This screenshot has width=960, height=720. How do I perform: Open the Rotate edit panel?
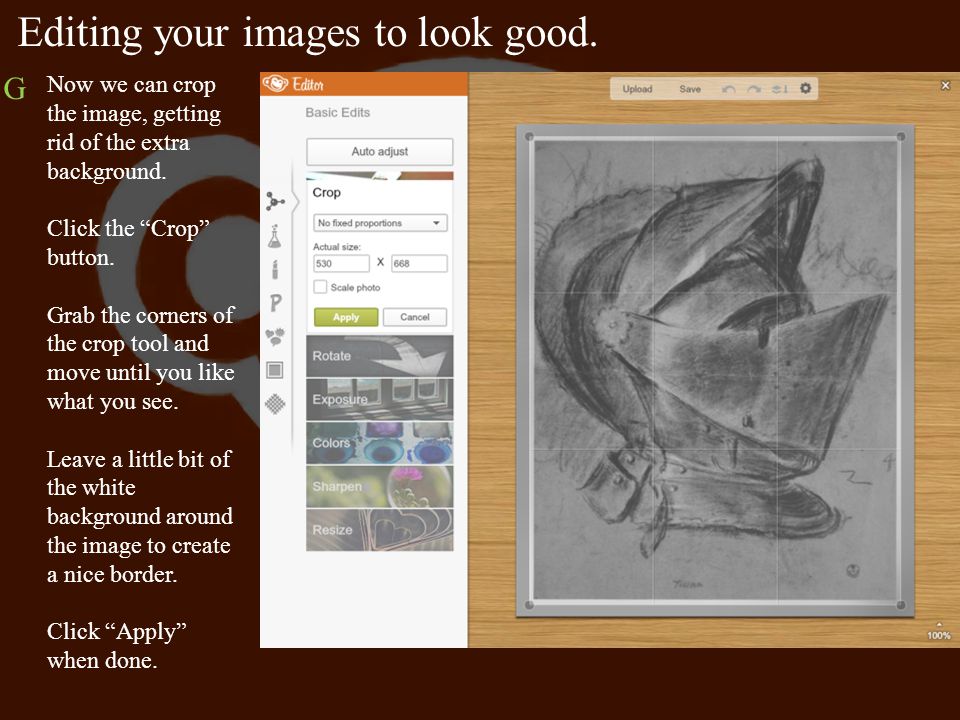[380, 356]
